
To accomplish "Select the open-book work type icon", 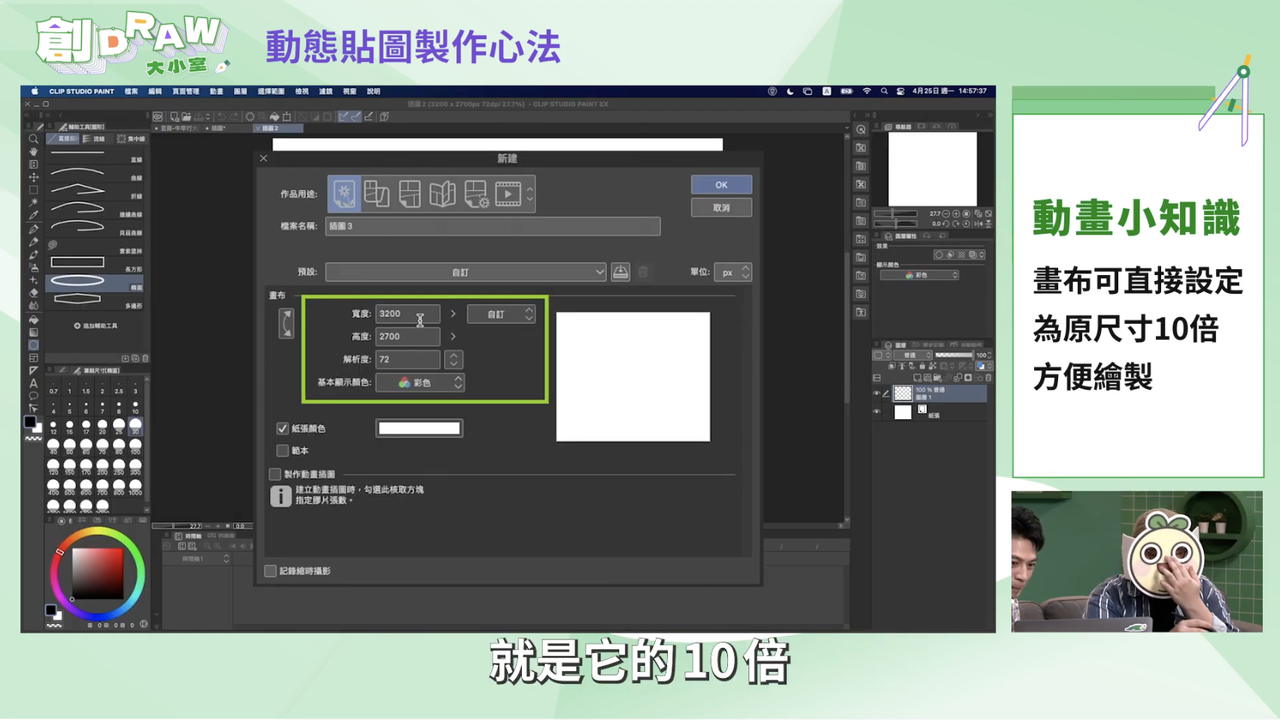I will coord(442,193).
